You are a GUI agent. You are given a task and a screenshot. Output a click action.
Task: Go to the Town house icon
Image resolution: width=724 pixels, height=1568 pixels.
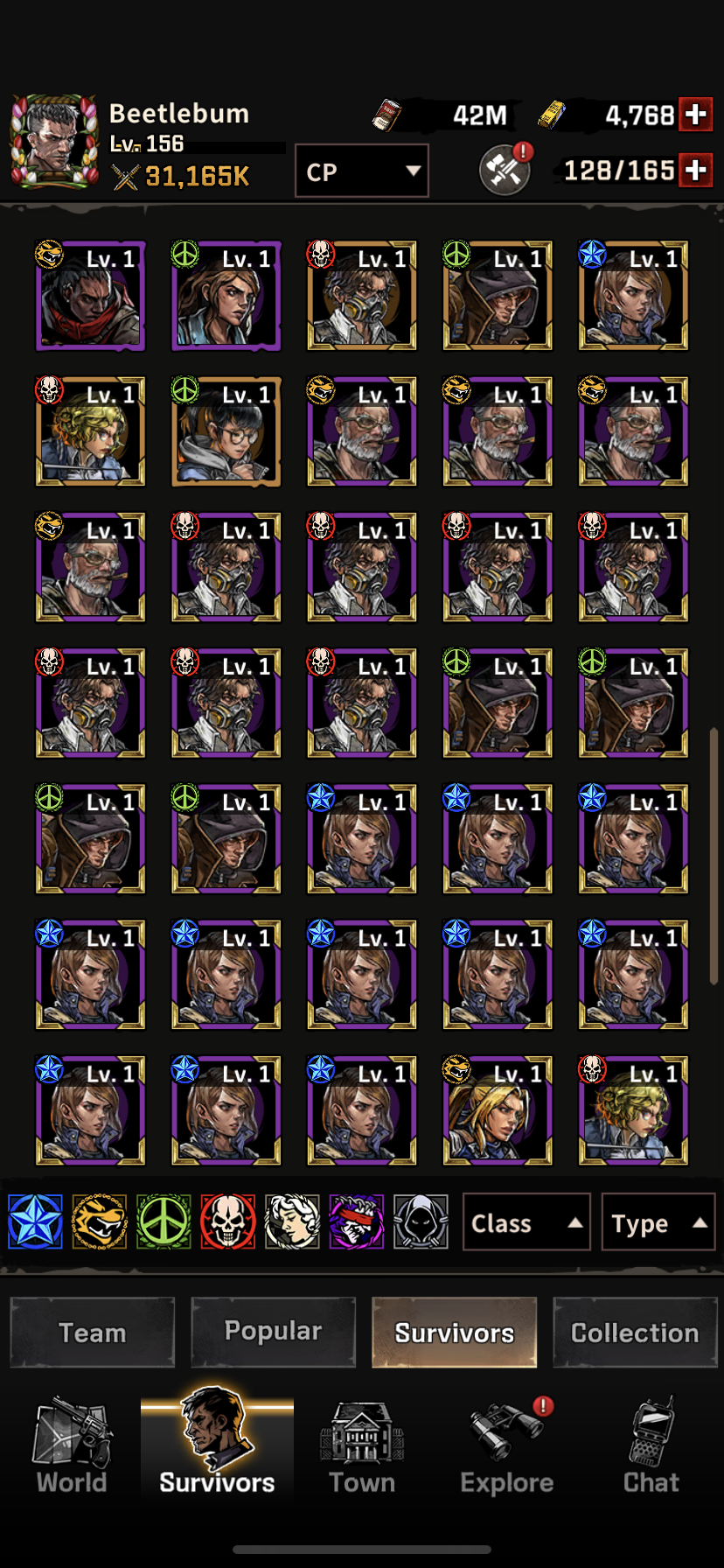[362, 1445]
